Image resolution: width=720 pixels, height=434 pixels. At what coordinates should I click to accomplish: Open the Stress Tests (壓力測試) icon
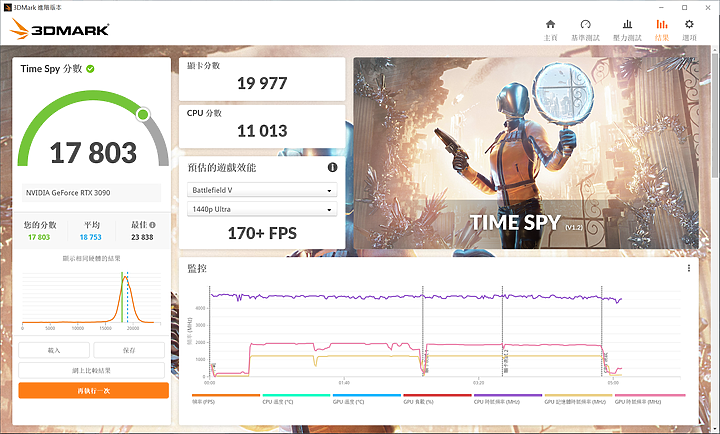627,24
